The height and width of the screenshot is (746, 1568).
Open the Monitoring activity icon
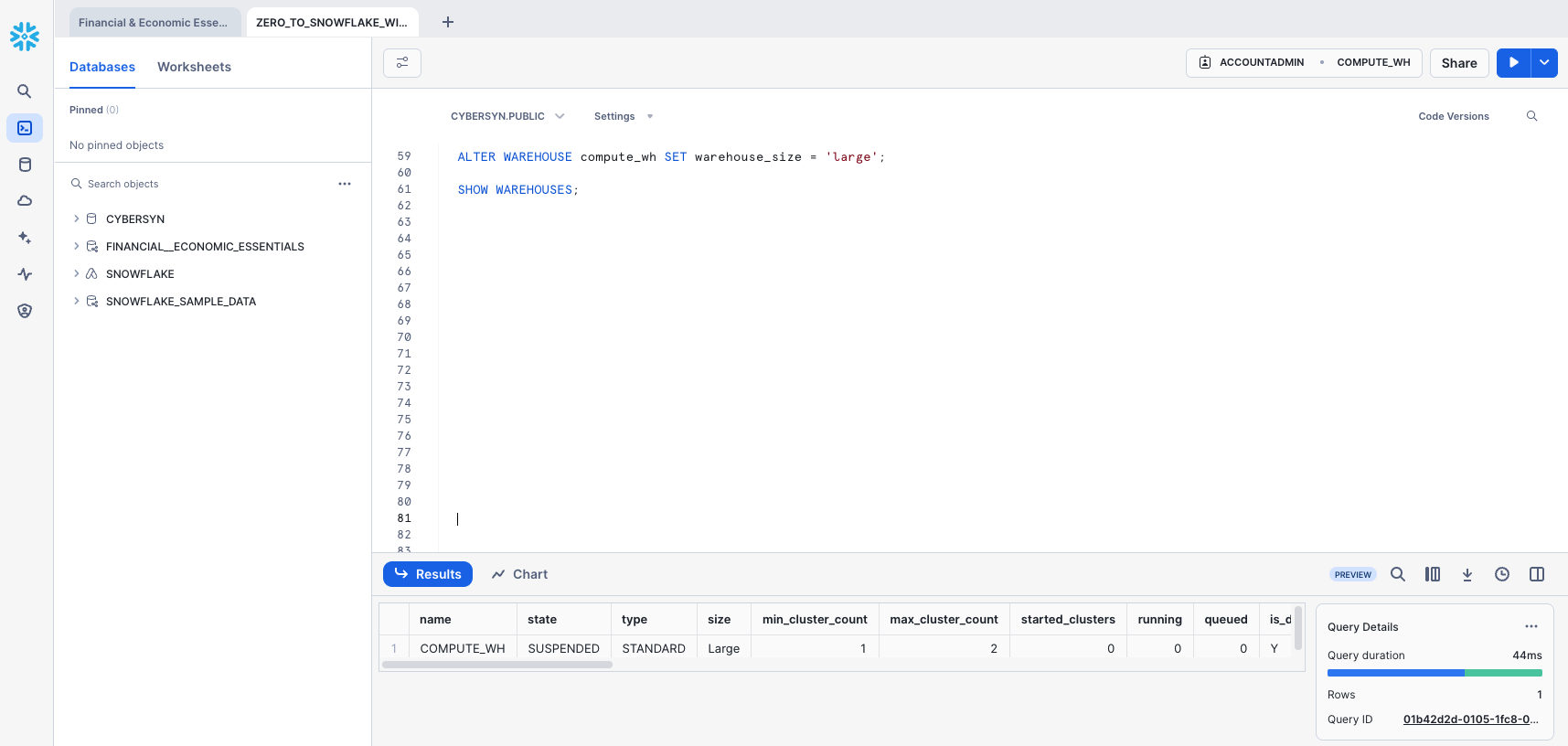25,274
